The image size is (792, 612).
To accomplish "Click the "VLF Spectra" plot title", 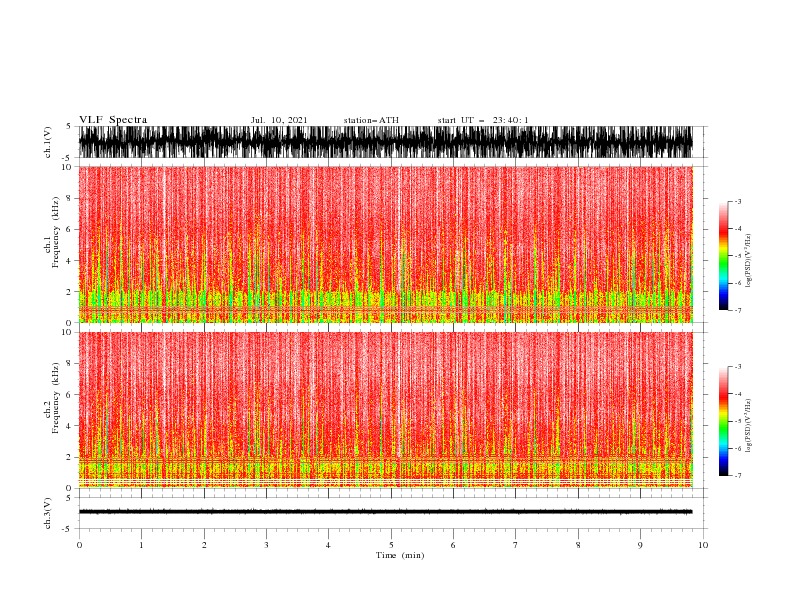I will click(113, 120).
